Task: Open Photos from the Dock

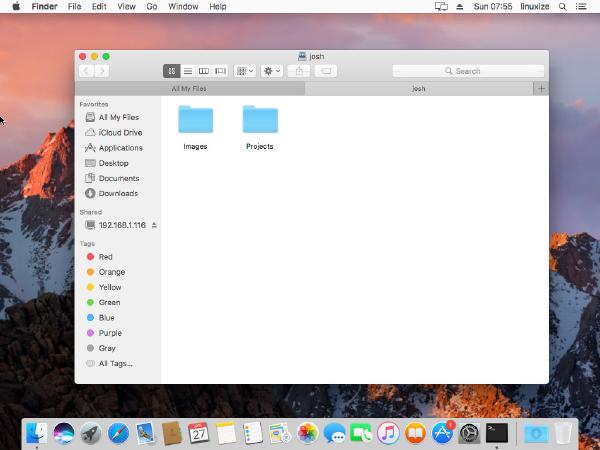Action: click(307, 433)
